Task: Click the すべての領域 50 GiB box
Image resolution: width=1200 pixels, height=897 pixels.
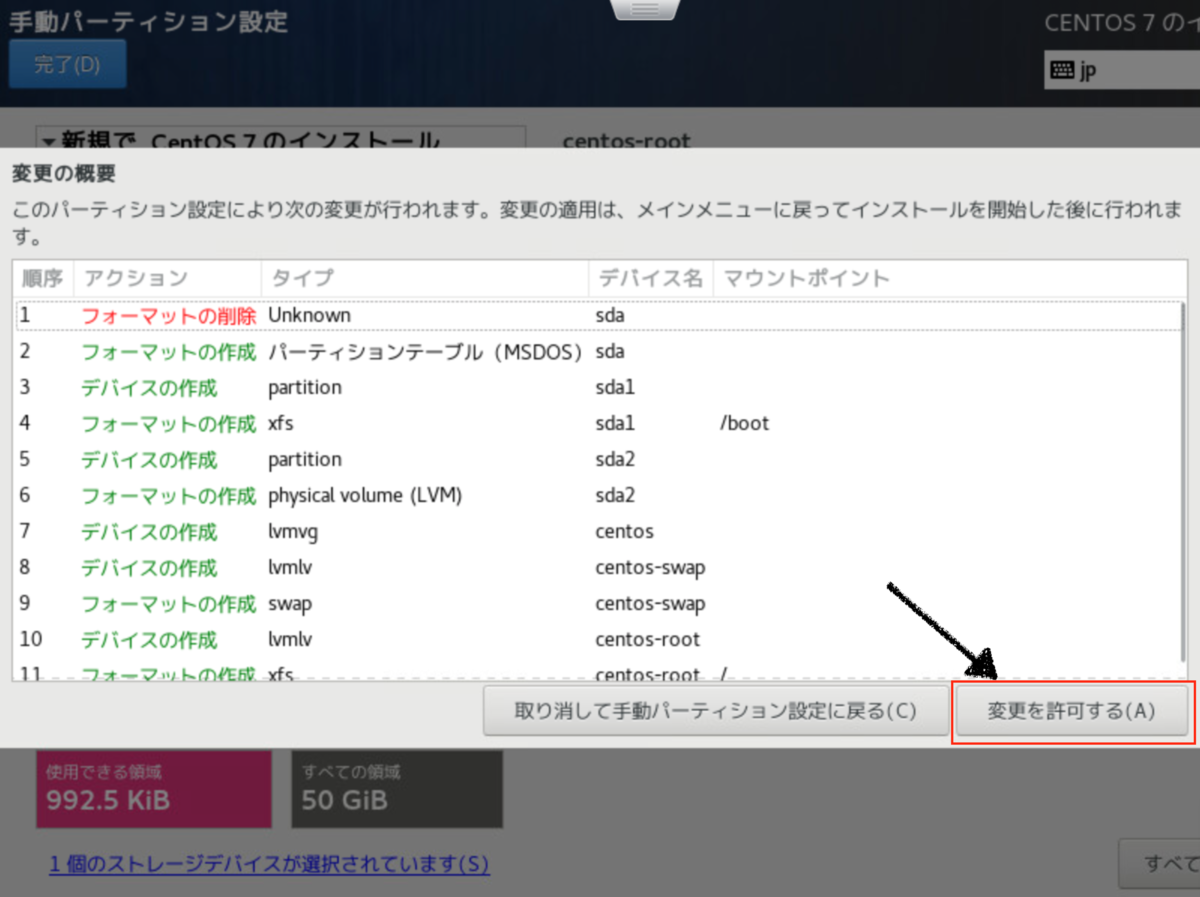Action: click(x=397, y=789)
